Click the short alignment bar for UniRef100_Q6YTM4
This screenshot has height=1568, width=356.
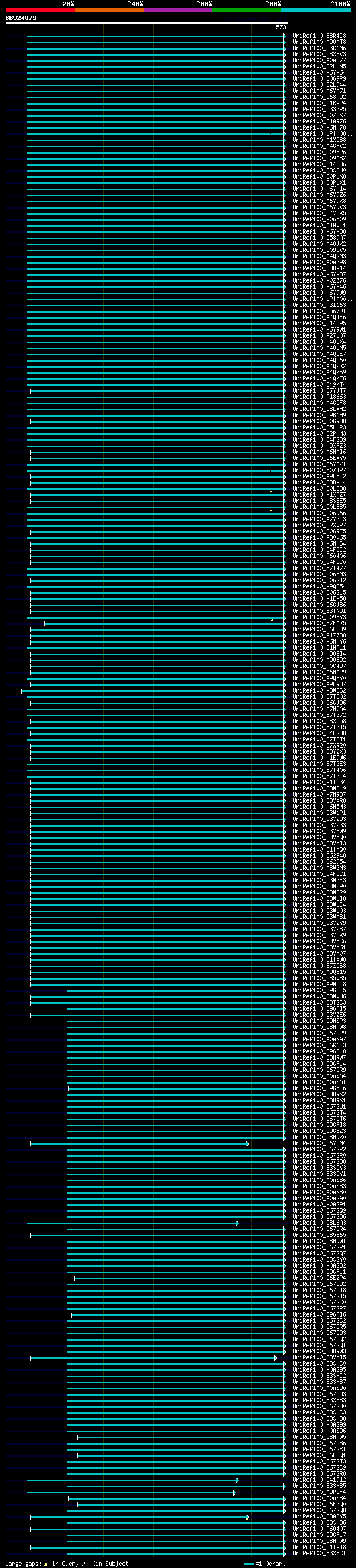pyautogui.click(x=140, y=1143)
